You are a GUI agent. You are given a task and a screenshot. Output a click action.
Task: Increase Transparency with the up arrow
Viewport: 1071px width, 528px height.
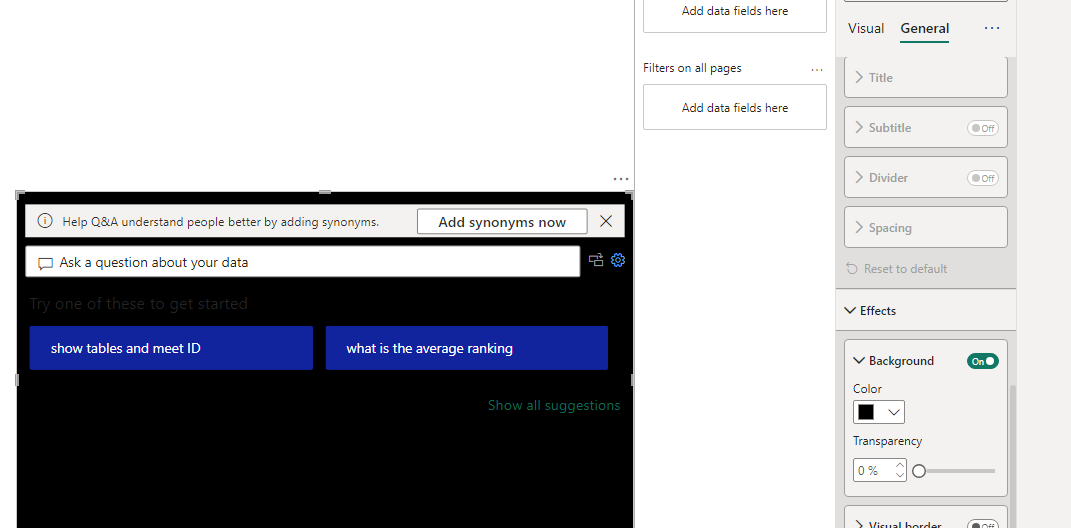point(900,466)
